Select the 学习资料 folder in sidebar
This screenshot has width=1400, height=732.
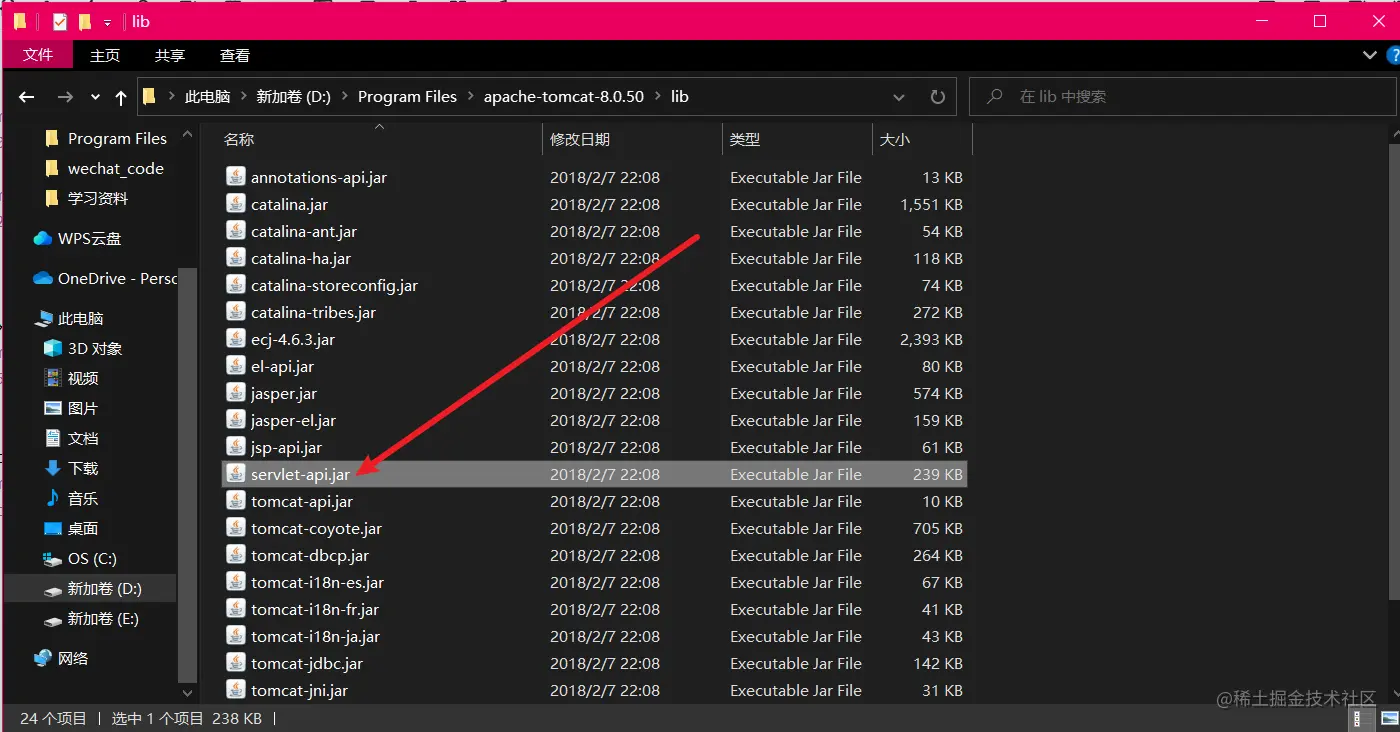(86, 198)
